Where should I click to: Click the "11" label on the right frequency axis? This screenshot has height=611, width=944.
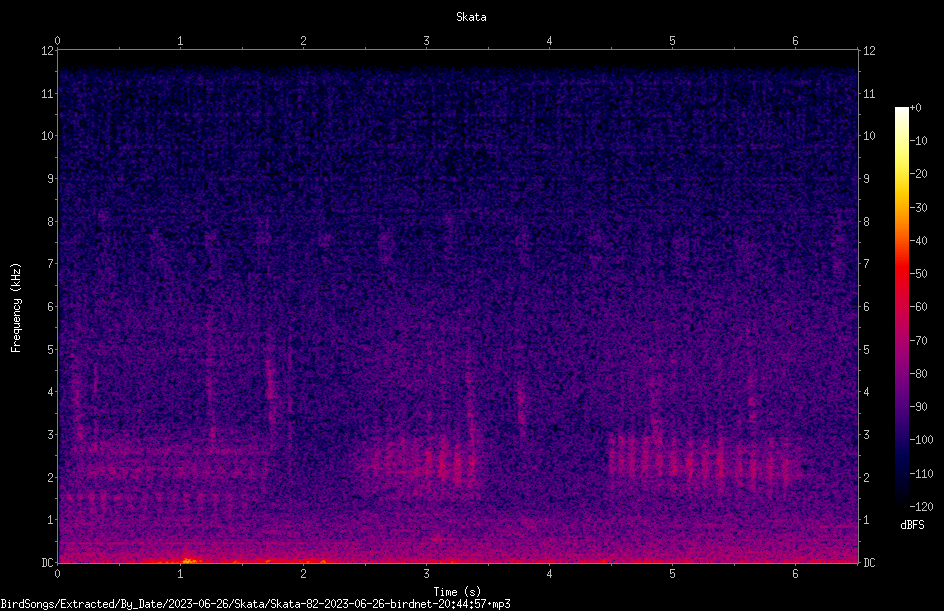869,93
